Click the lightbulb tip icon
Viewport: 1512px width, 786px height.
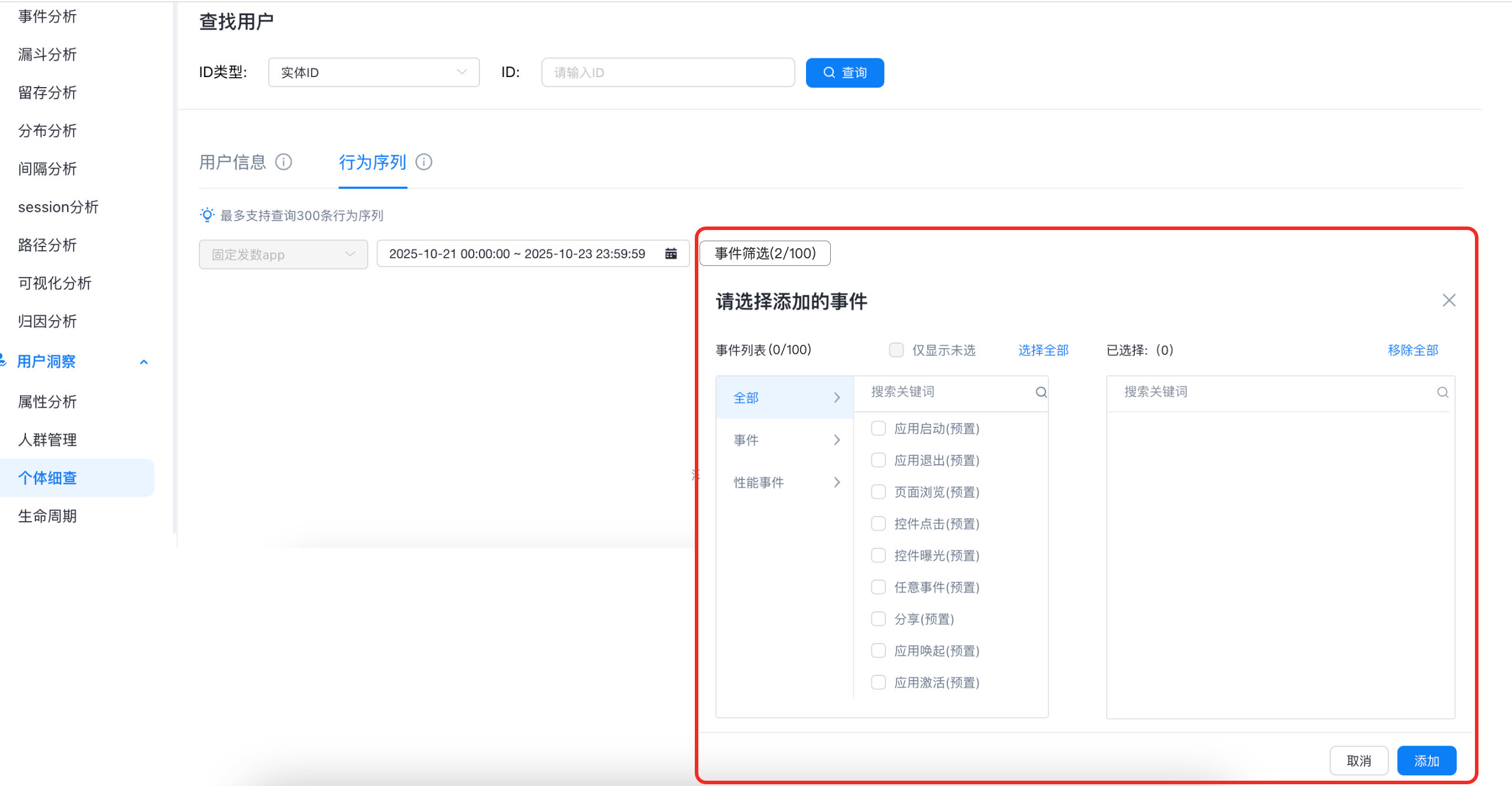point(207,215)
